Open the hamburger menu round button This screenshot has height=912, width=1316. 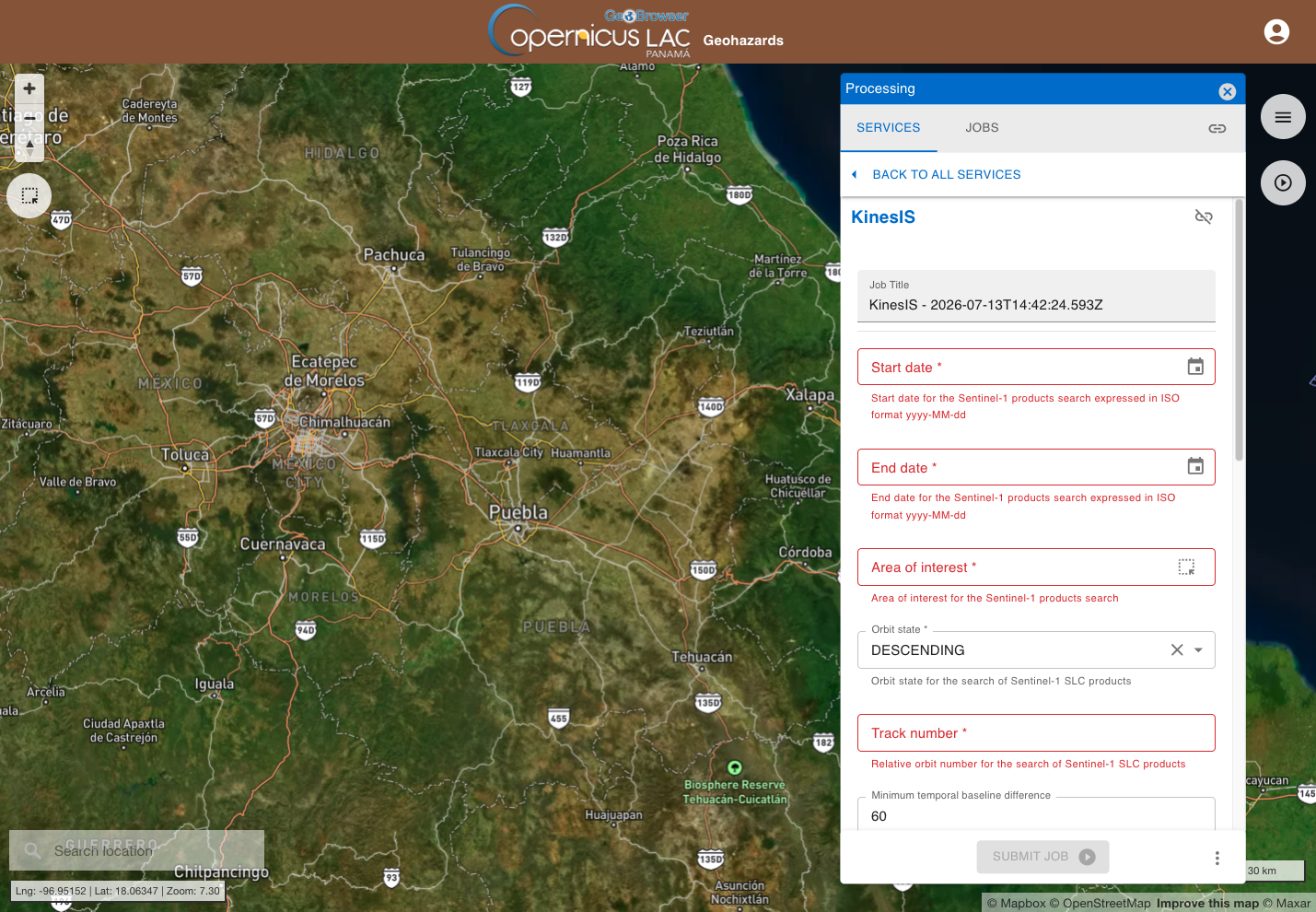[1283, 117]
